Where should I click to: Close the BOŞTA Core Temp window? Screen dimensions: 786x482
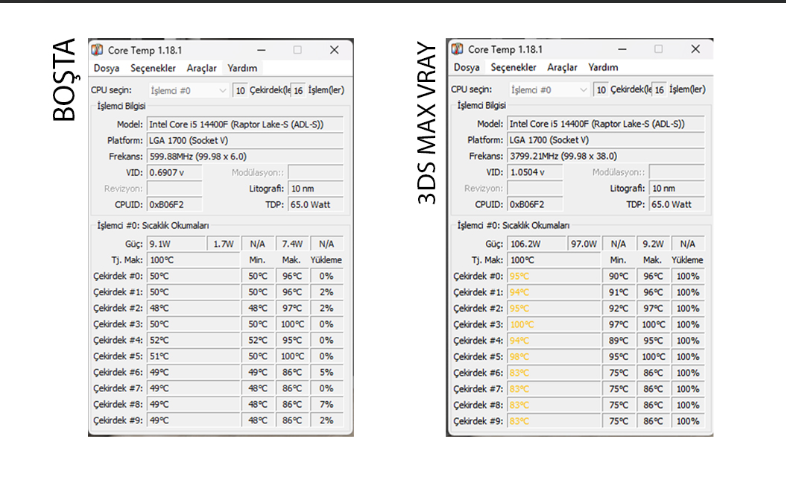tap(334, 50)
